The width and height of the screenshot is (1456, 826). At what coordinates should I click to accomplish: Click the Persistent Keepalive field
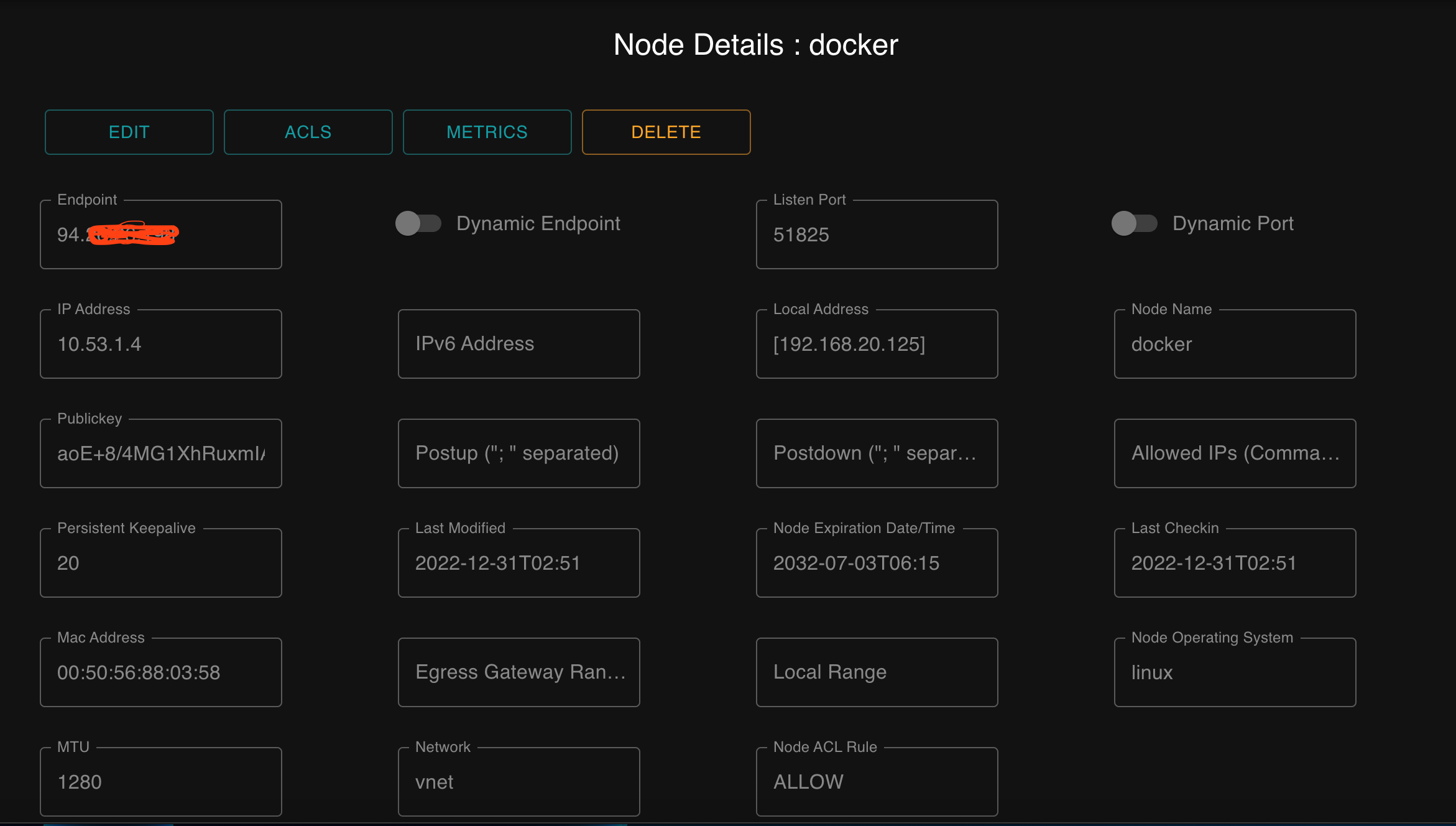pos(161,563)
